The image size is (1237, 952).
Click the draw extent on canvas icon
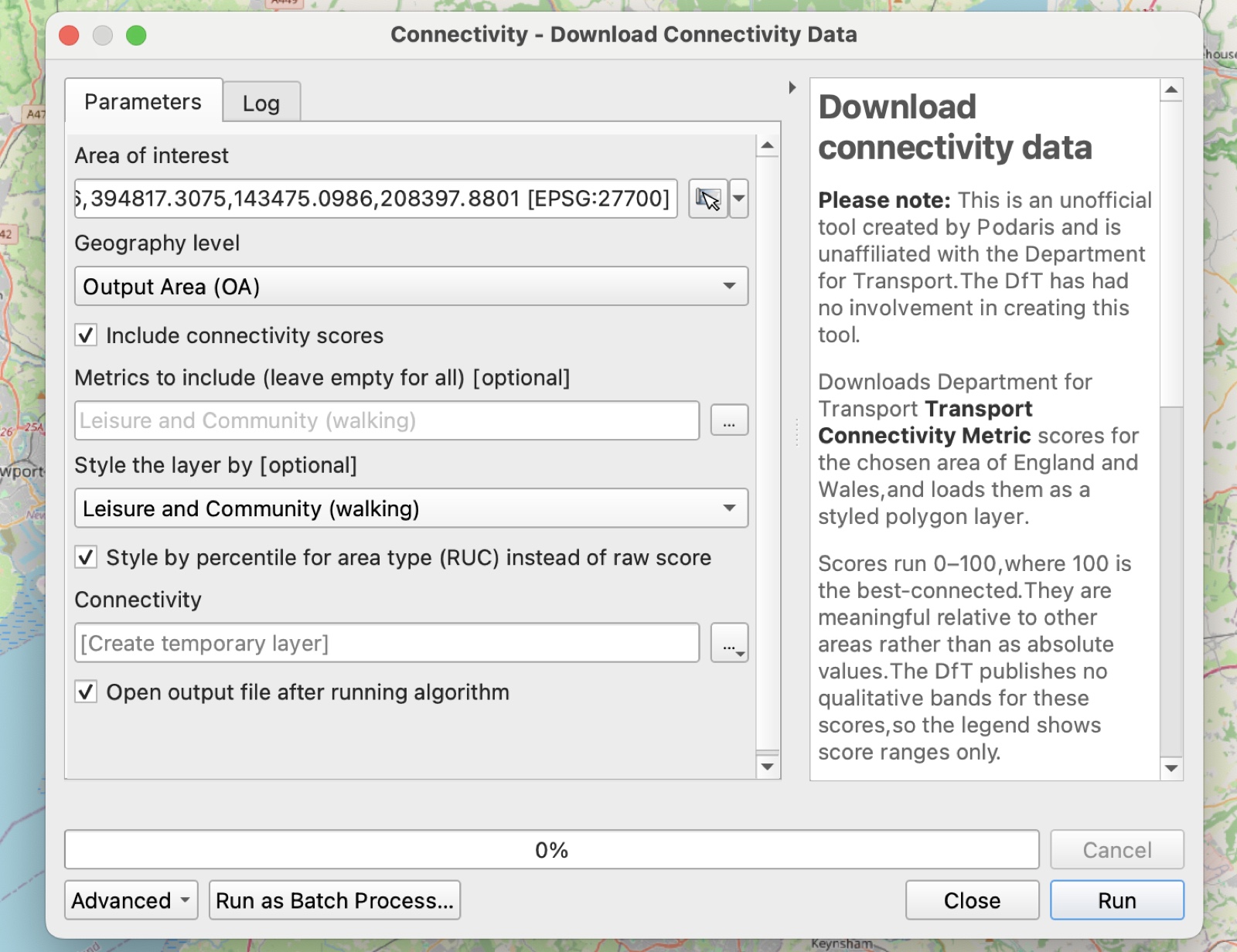pyautogui.click(x=708, y=199)
